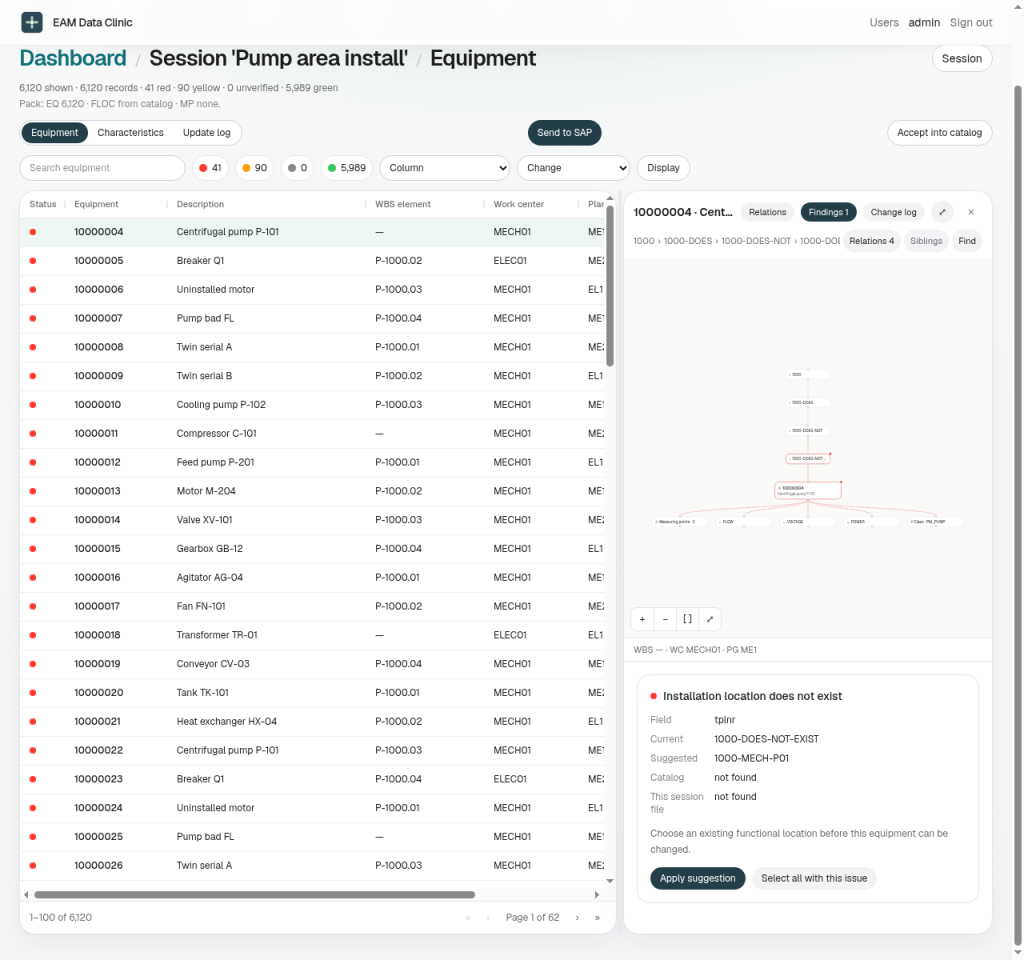This screenshot has height=960, width=1024.
Task: Switch to the Characteristics tab
Action: [131, 133]
